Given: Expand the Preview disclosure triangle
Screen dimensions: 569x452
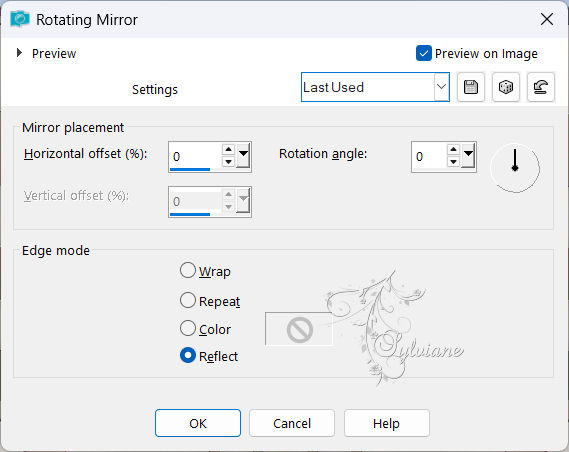Looking at the screenshot, I should (19, 53).
